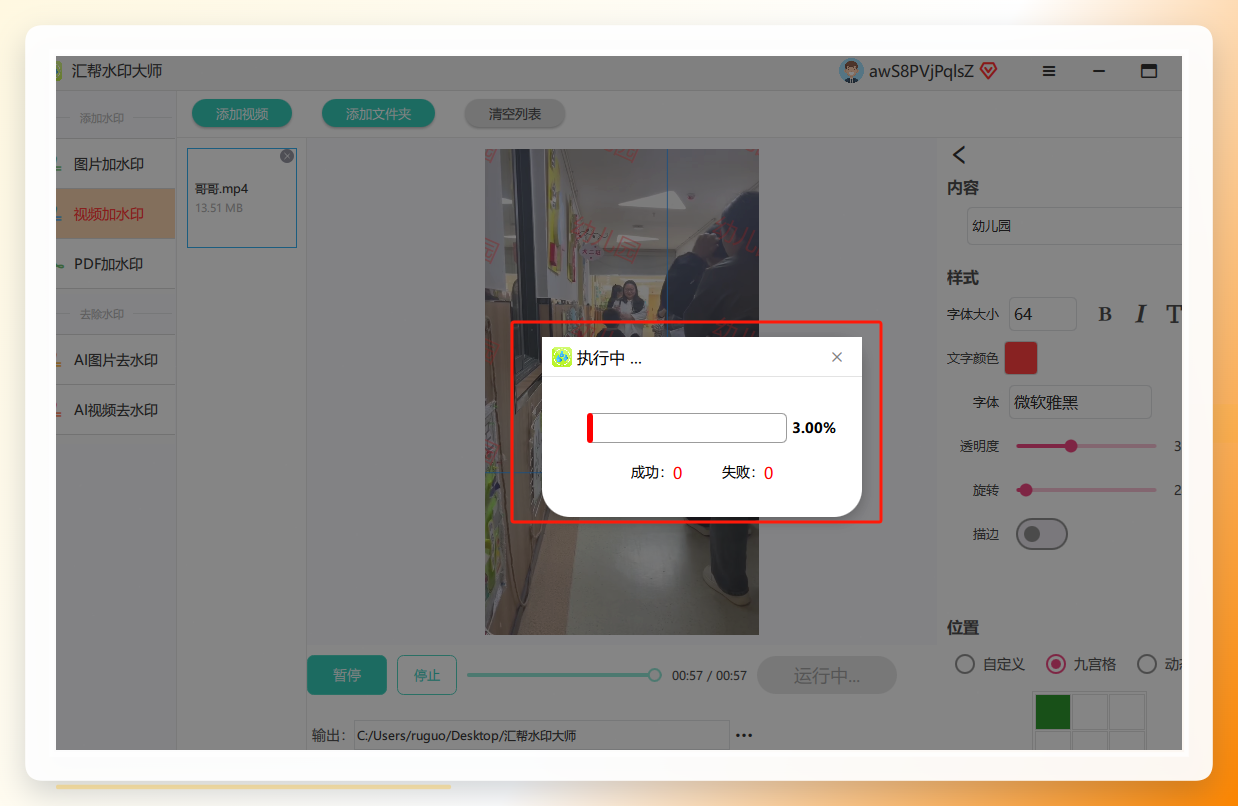Remove 哥哥.mp4 with its small X icon

click(x=287, y=156)
